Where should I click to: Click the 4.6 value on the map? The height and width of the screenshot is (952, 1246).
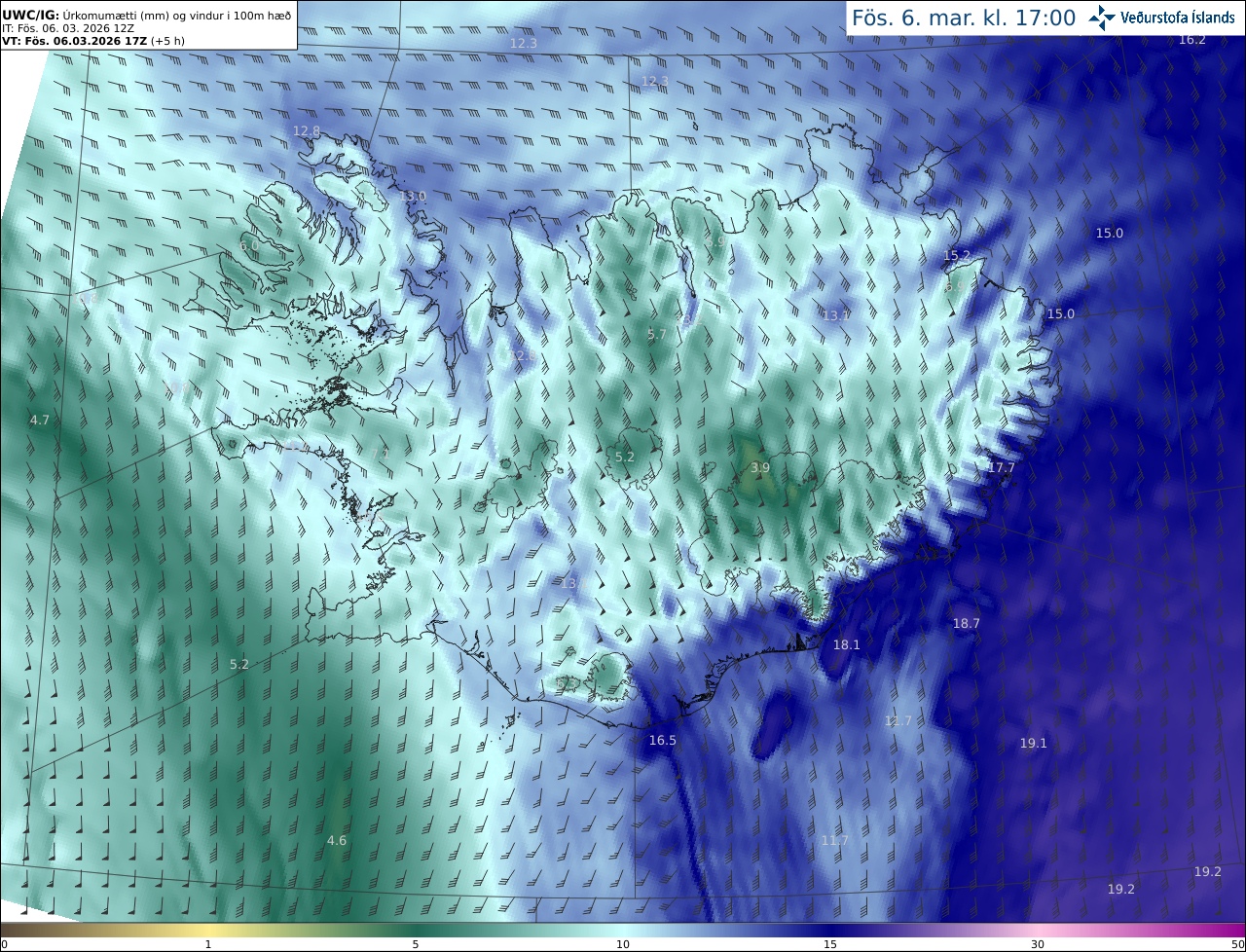[x=337, y=840]
